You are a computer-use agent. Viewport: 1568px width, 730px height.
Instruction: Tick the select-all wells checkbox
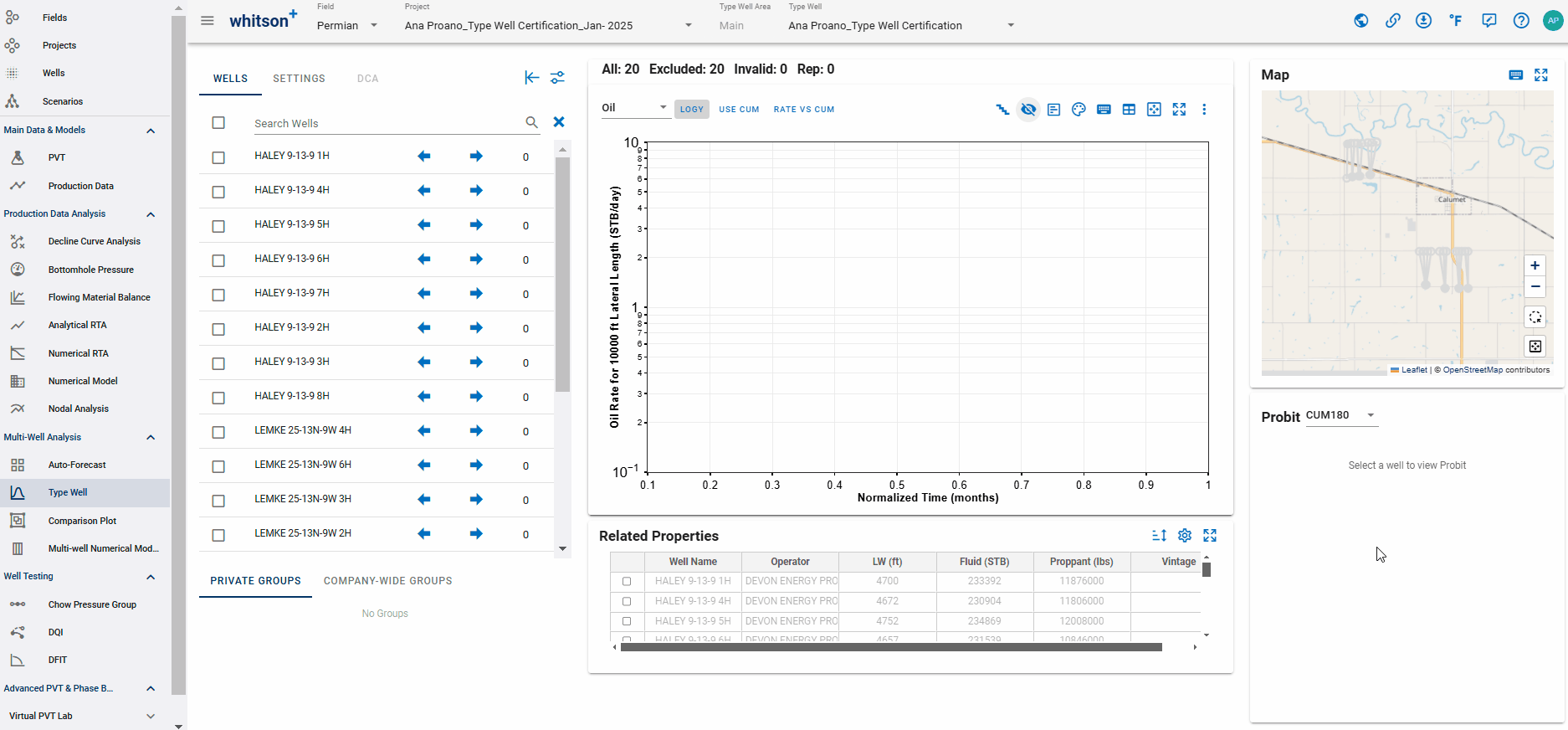coord(218,123)
